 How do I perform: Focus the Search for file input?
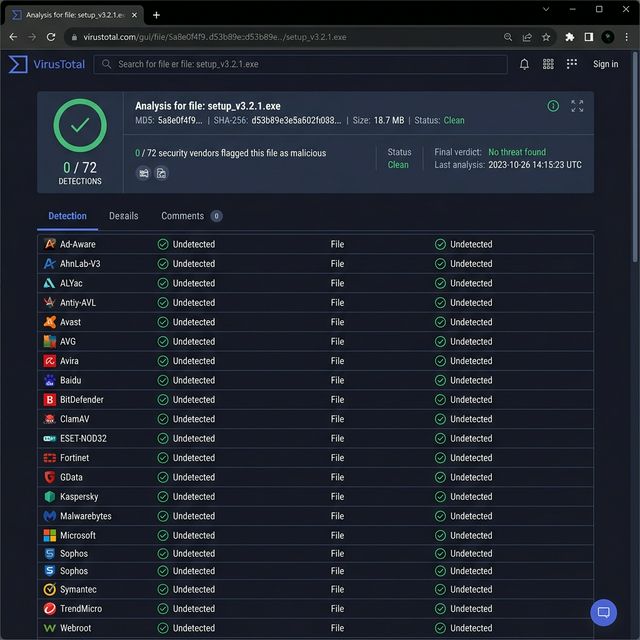point(300,64)
